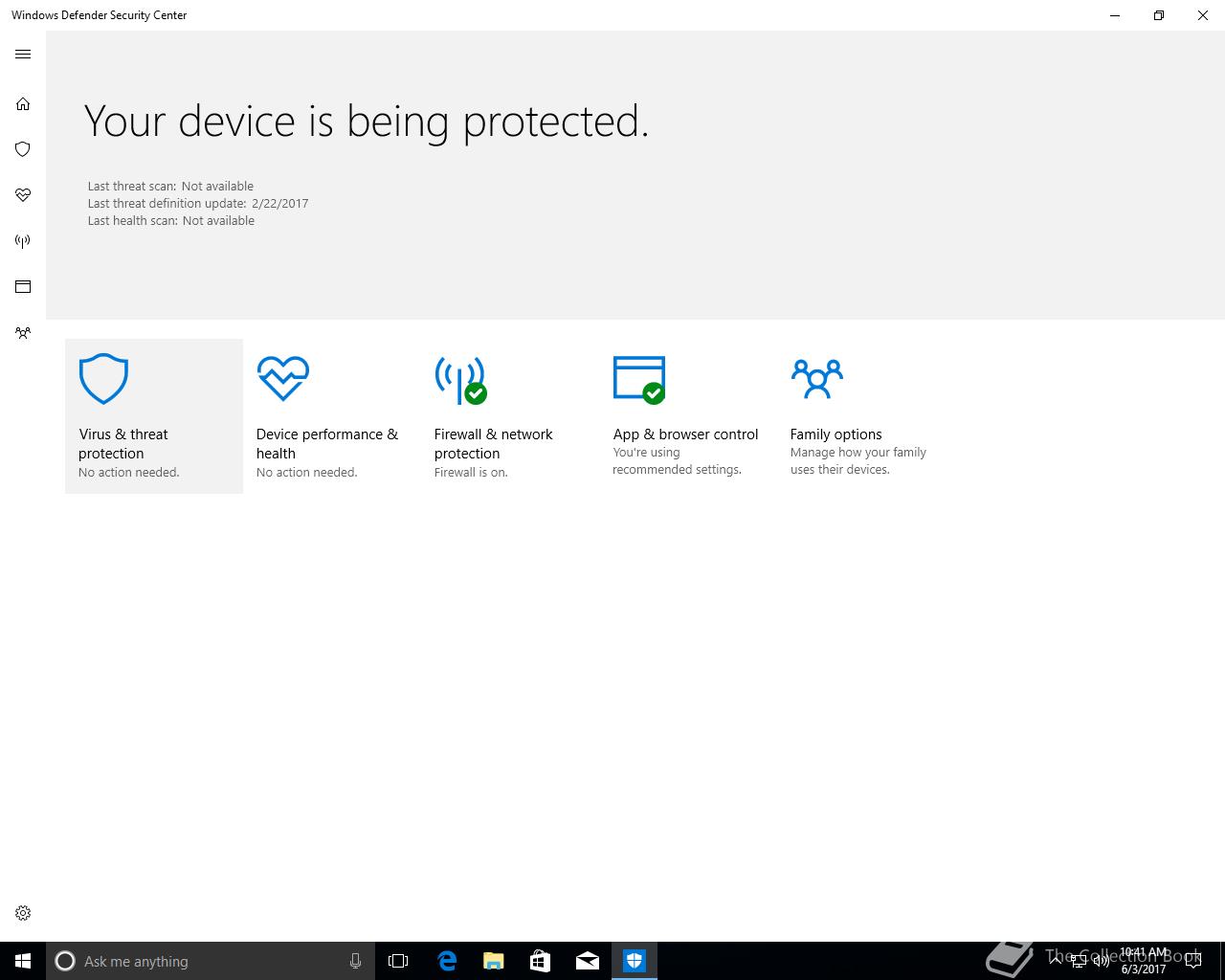Go to Home in the sidebar

point(23,103)
